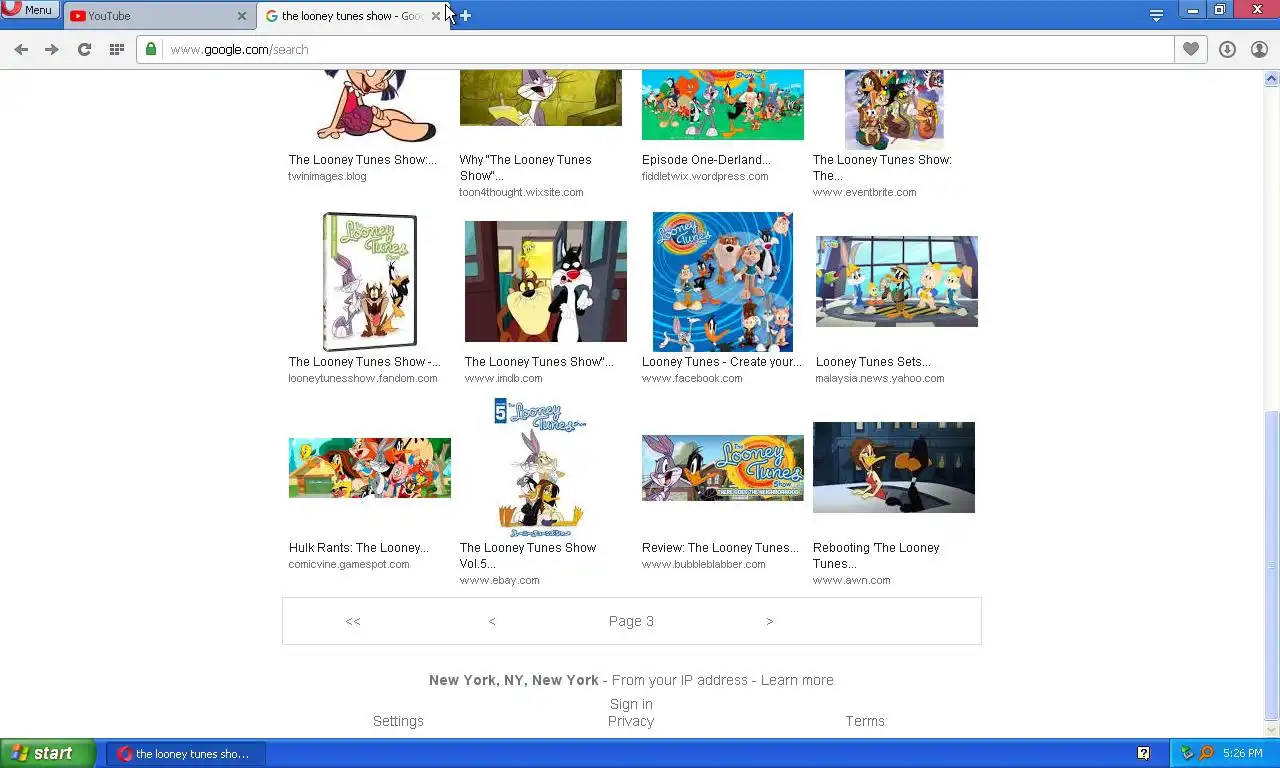This screenshot has height=768, width=1280.
Task: Click the scrollbar up arrow
Action: coord(1272,78)
